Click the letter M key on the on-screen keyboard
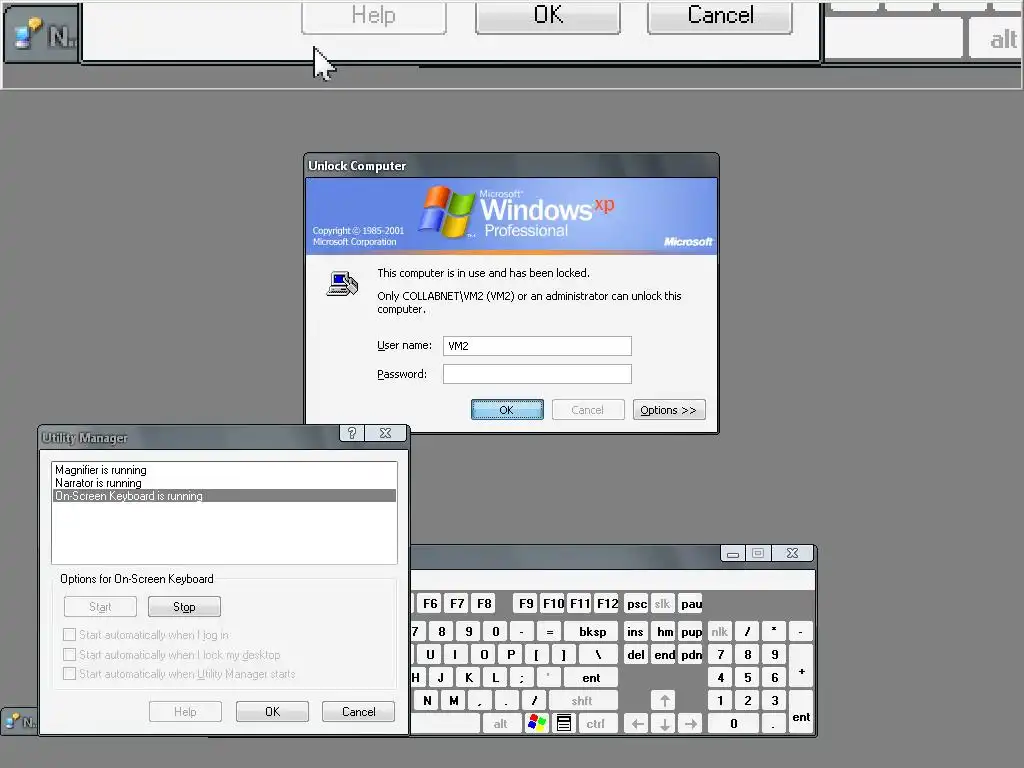This screenshot has width=1024, height=768. click(x=453, y=700)
